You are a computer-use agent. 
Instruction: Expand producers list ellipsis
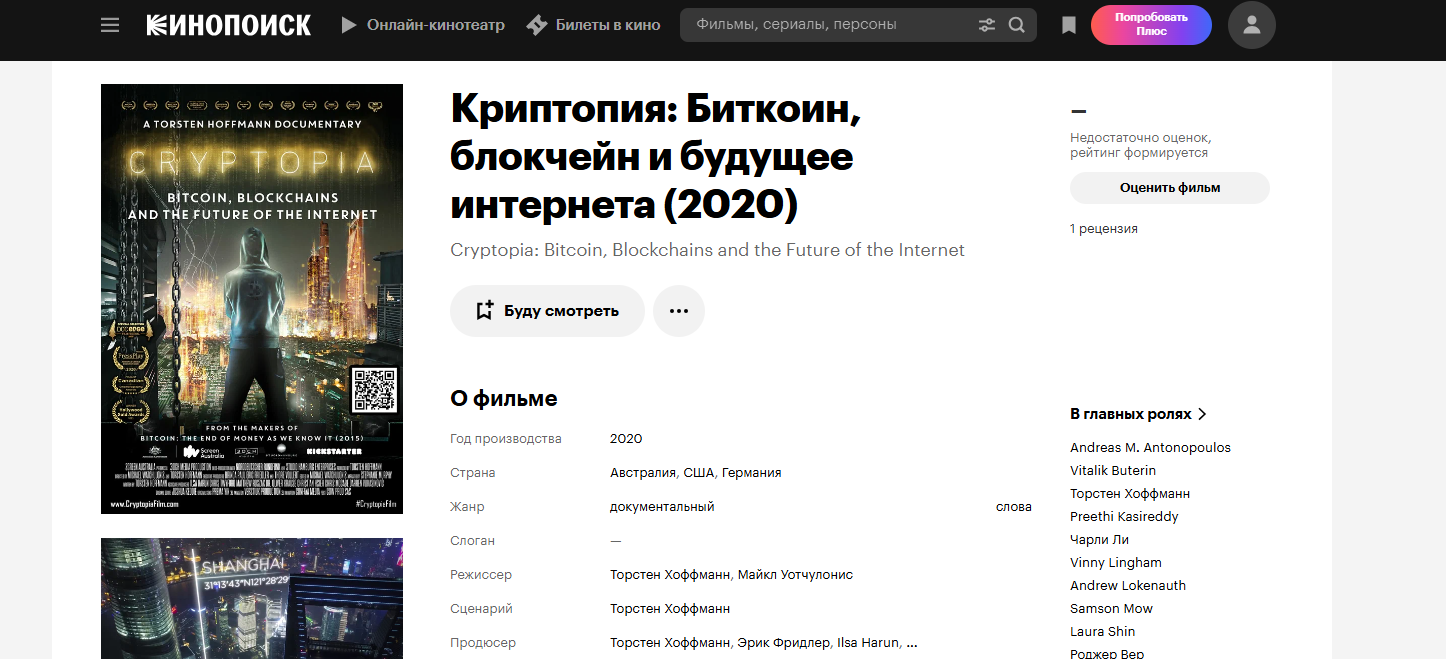coord(911,643)
